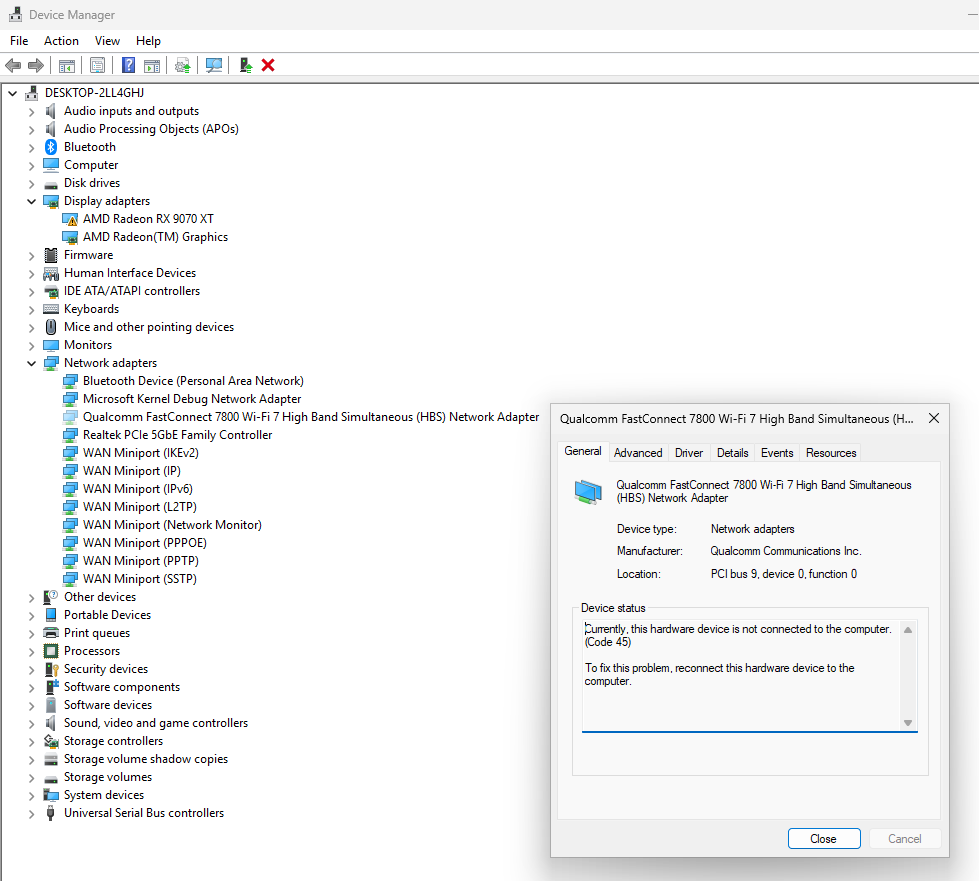This screenshot has height=881, width=979.
Task: Click the Firmware chip icon
Action: 51,255
